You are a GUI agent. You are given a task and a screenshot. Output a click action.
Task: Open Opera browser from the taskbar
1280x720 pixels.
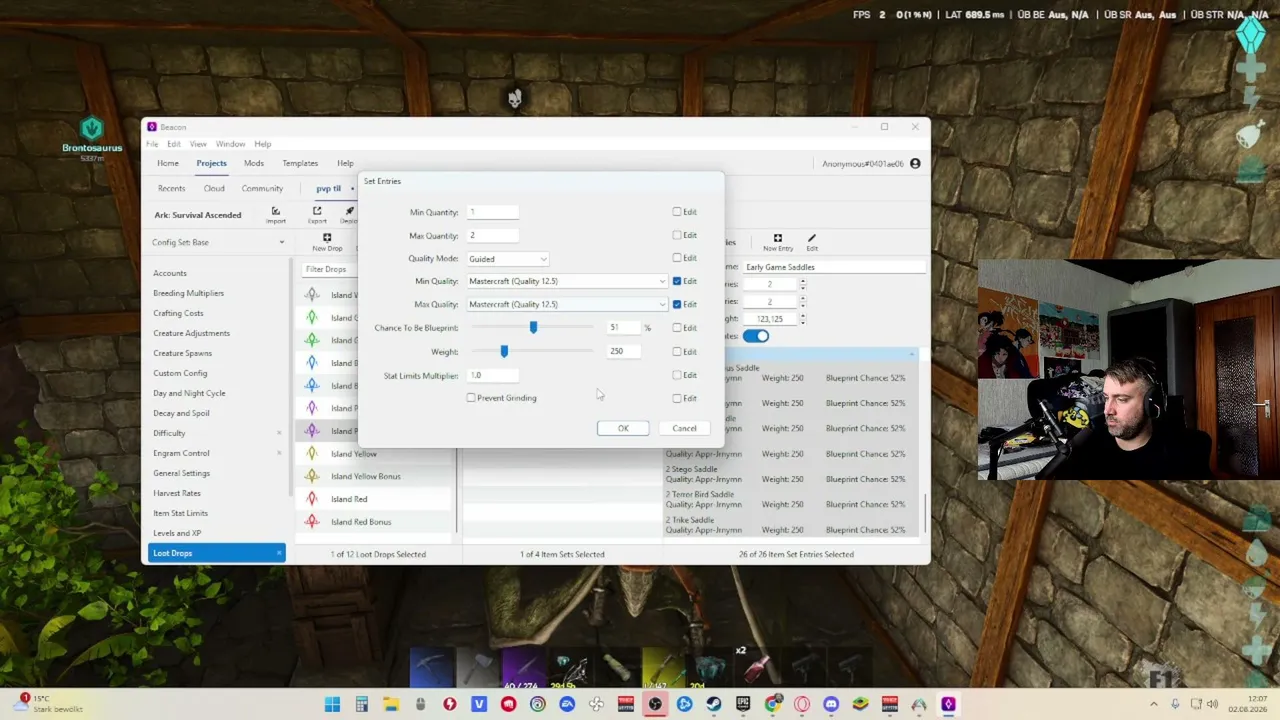pyautogui.click(x=802, y=704)
